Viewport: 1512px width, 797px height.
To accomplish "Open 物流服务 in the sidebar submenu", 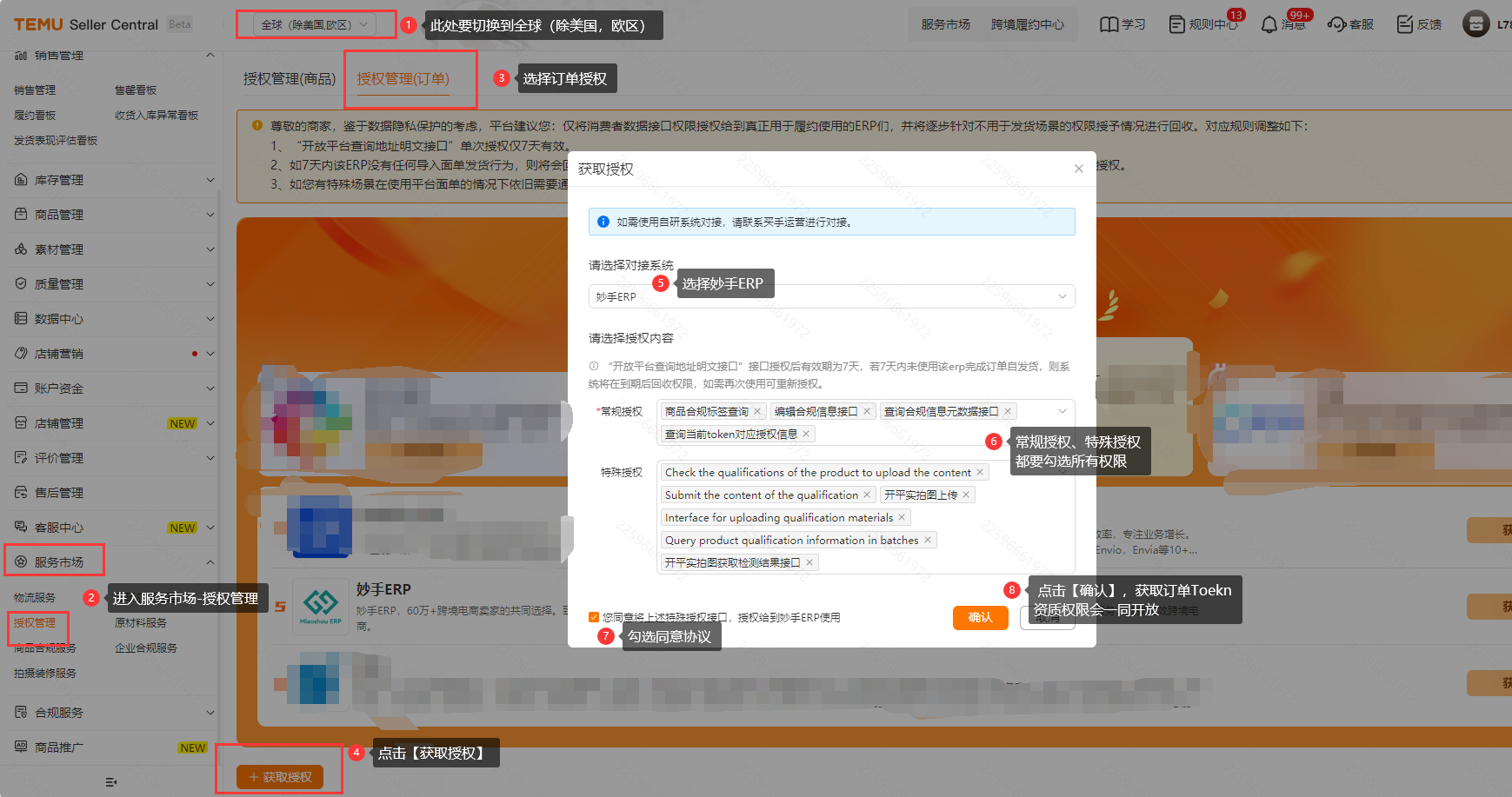I will (35, 598).
